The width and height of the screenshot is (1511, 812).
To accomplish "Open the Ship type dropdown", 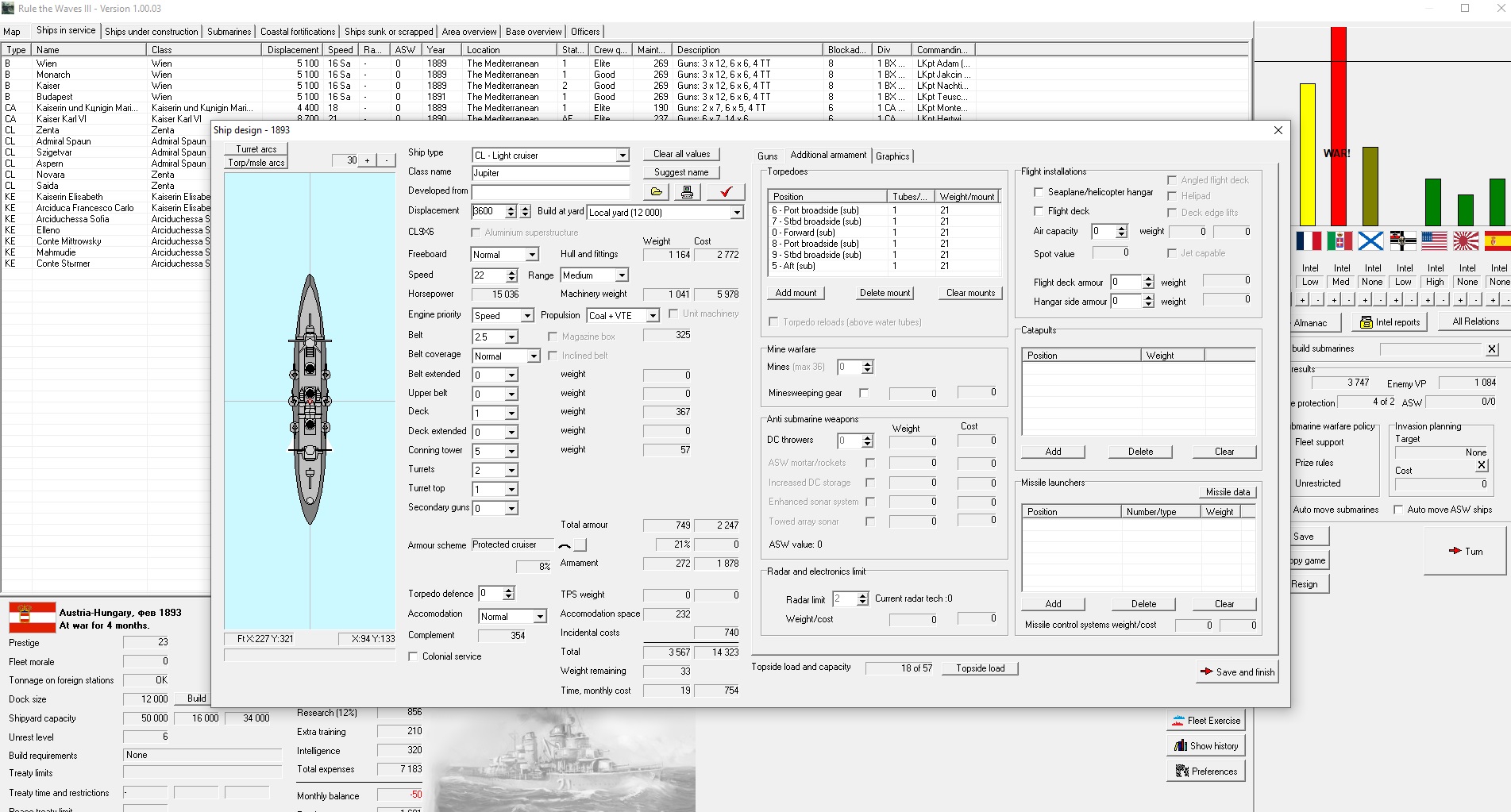I will 623,156.
